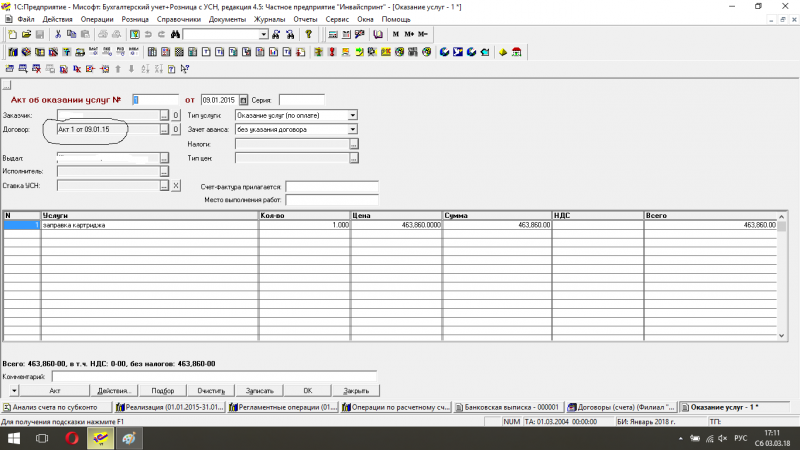This screenshot has height=450, width=800.
Task: Click the binoculars Find icon
Action: pos(176,34)
